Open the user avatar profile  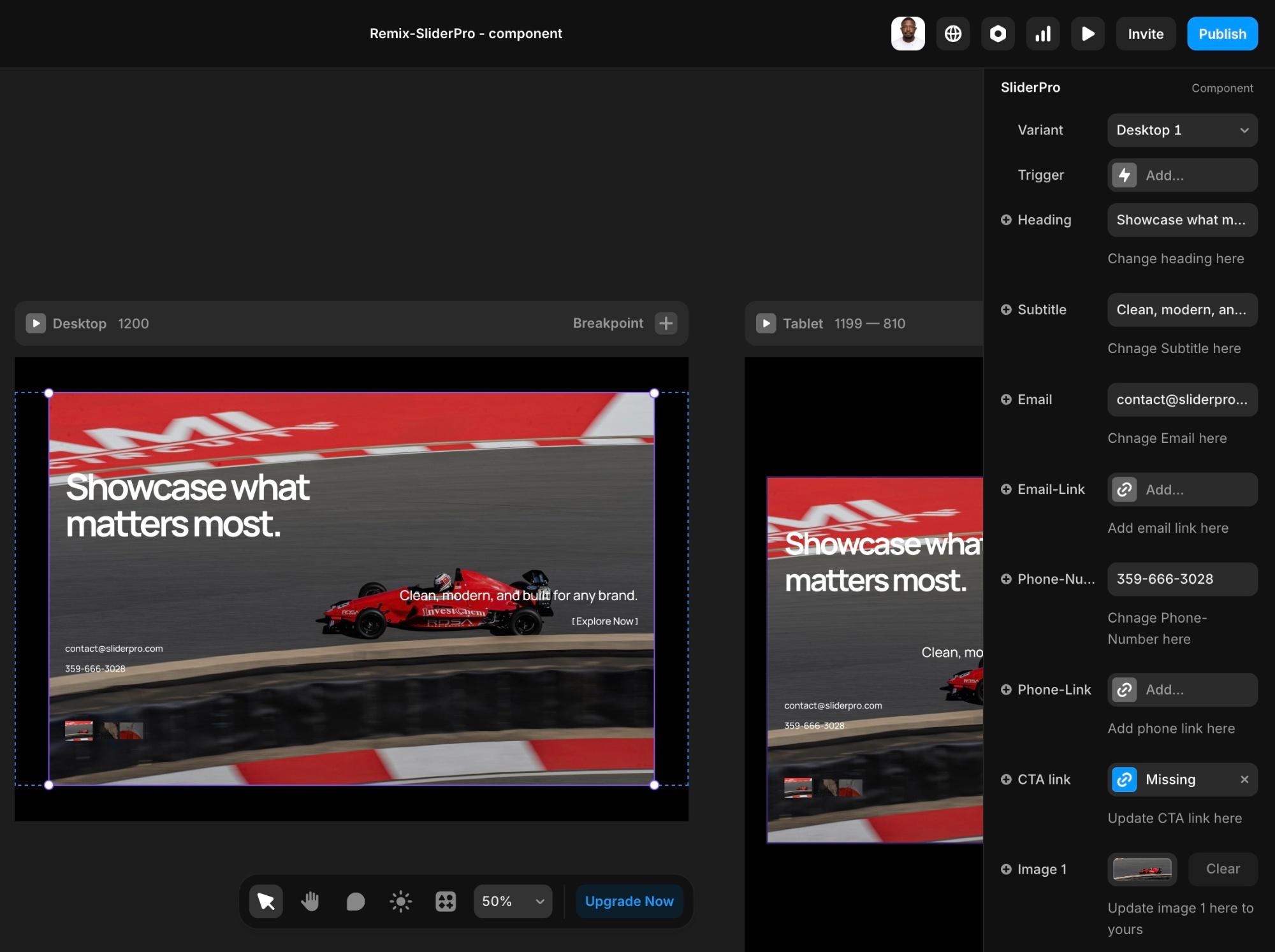click(908, 34)
